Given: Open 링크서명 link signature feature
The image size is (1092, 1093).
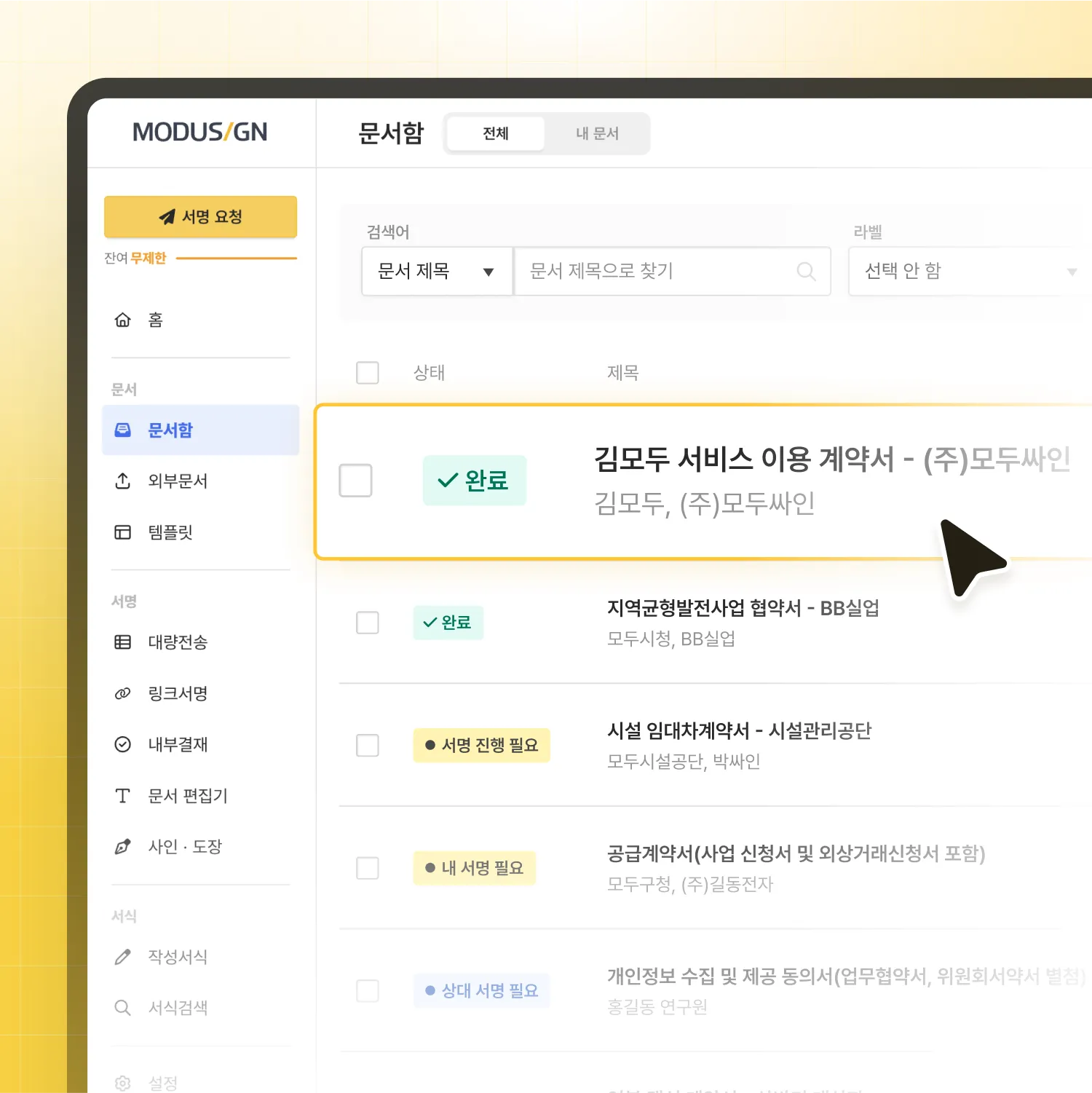Looking at the screenshot, I should pos(177,693).
